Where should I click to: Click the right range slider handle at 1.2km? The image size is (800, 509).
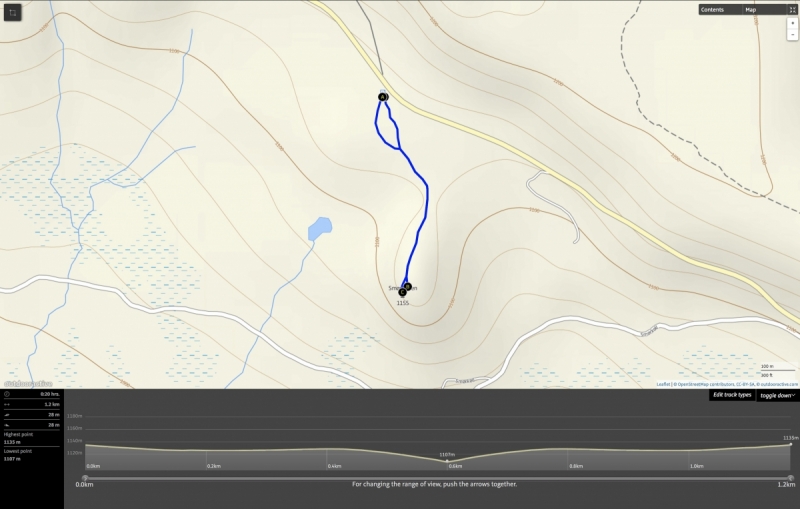coord(790,478)
